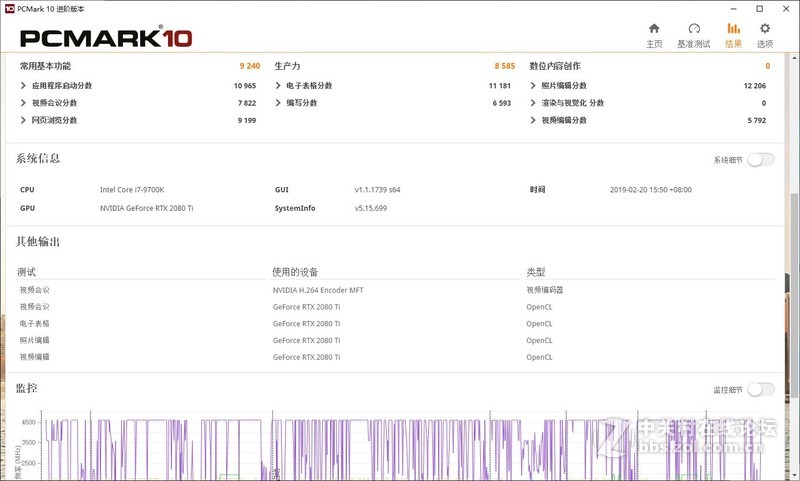
Task: Expand the 电子表格分数 row
Action: point(278,86)
